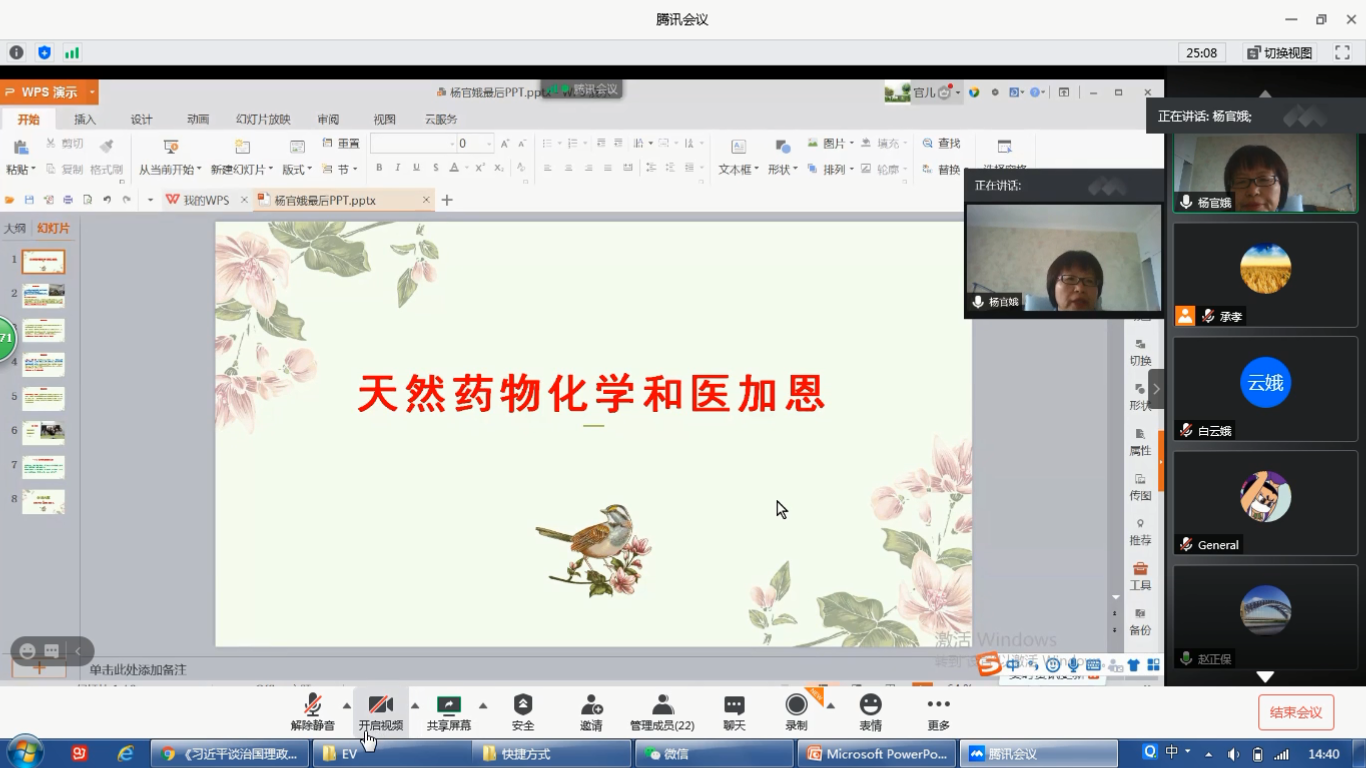Click 新建幻灯片 new slide icon

click(242, 147)
